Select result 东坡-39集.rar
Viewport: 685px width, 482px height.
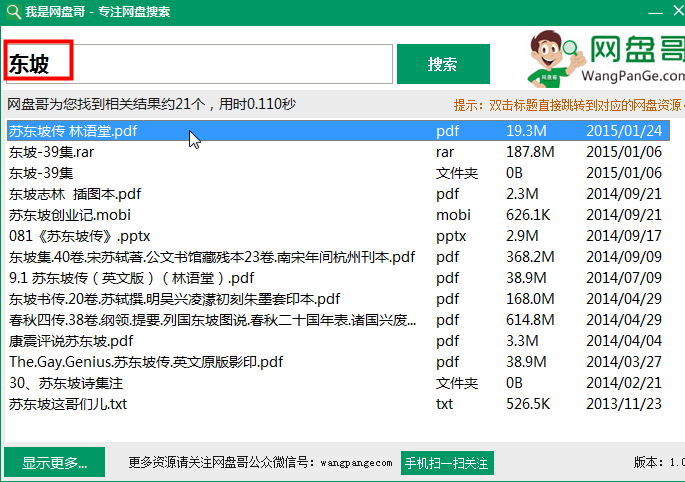(x=338, y=152)
